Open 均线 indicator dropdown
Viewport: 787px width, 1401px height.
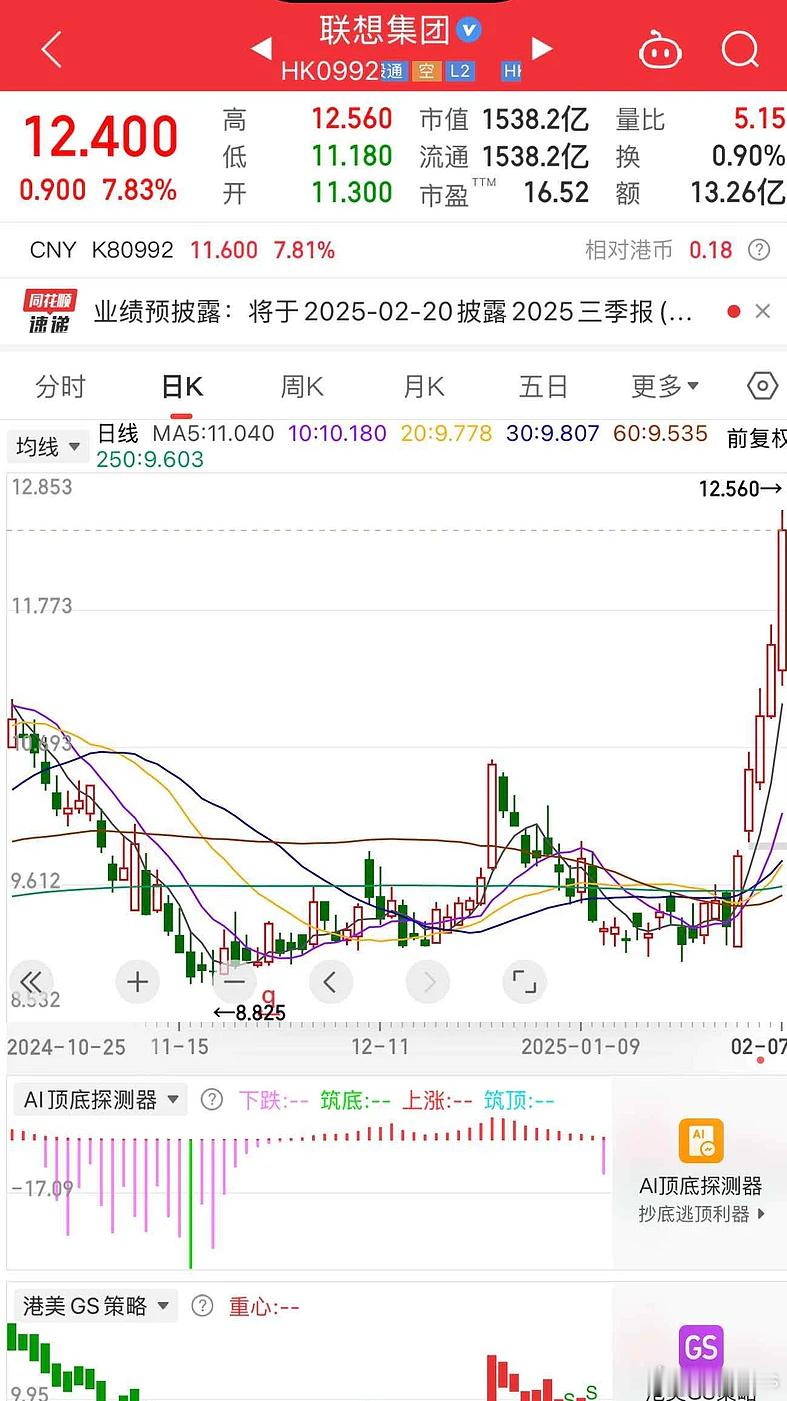(x=47, y=446)
